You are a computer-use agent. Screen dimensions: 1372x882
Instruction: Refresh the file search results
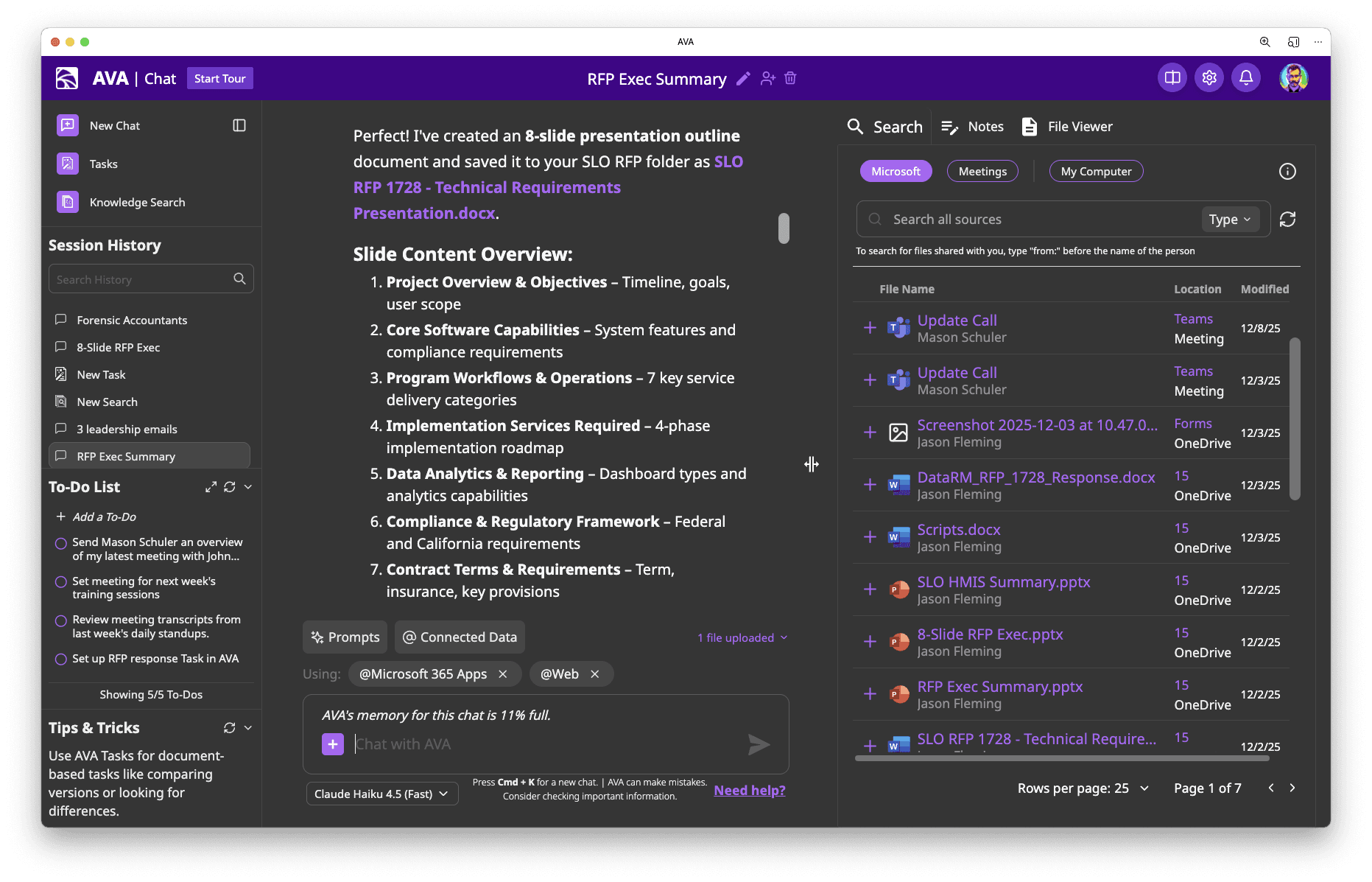tap(1287, 219)
